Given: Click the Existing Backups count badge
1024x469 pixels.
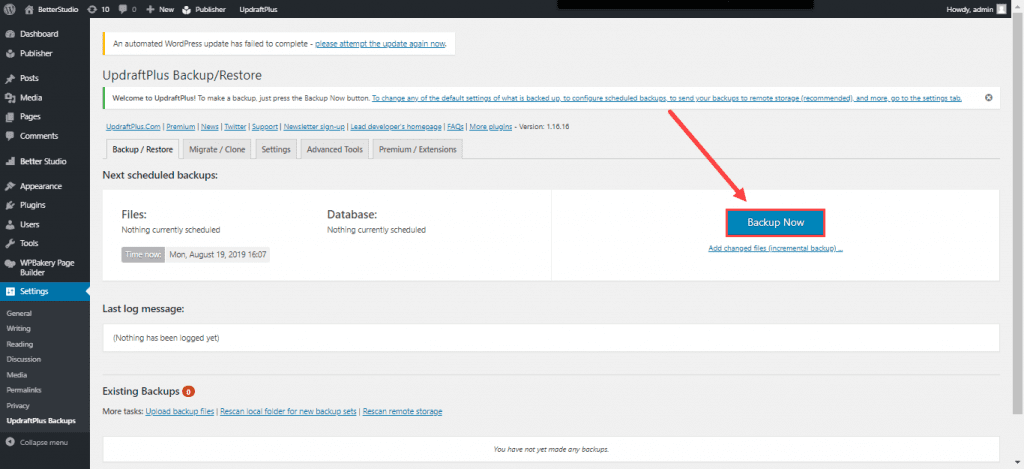Looking at the screenshot, I should coord(189,392).
